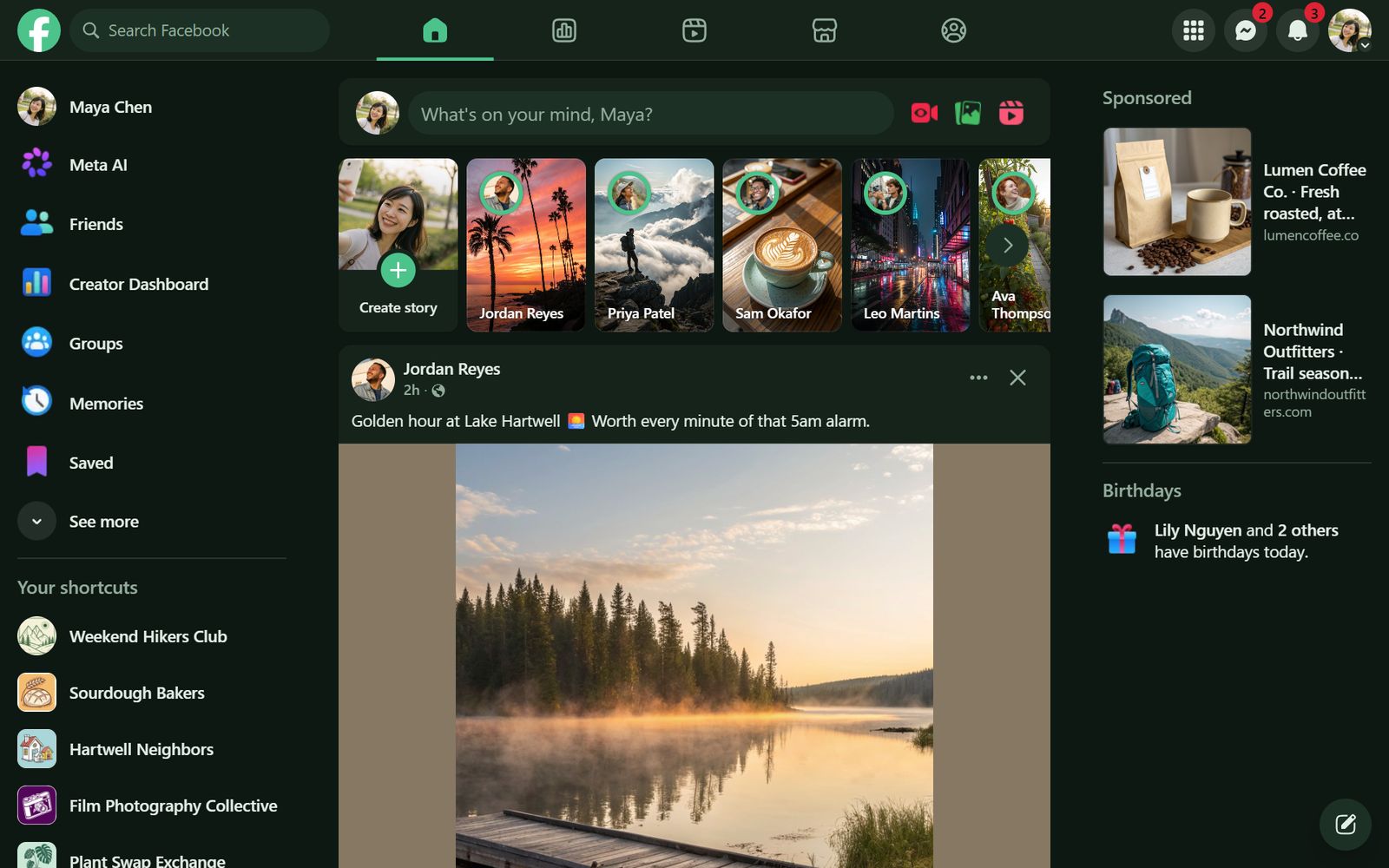Open Groups in the left sidebar
Screen dimensions: 1389x868
pos(152,344)
